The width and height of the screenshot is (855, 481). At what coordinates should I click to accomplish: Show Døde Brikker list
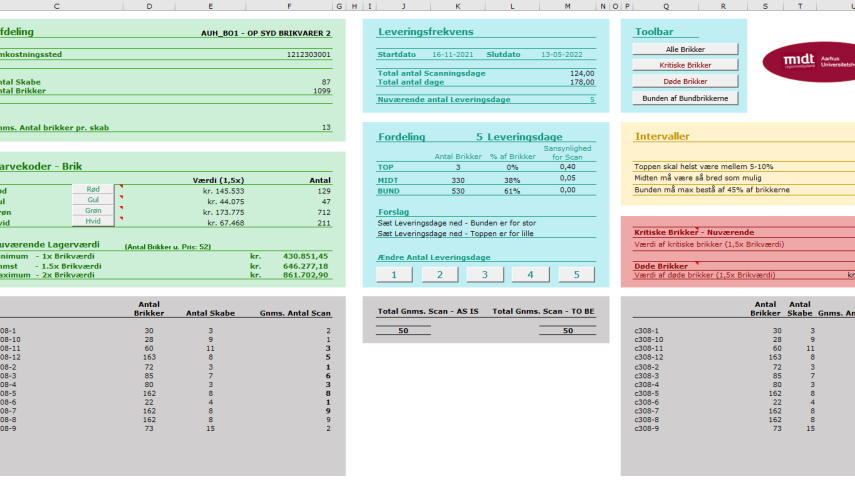685,81
